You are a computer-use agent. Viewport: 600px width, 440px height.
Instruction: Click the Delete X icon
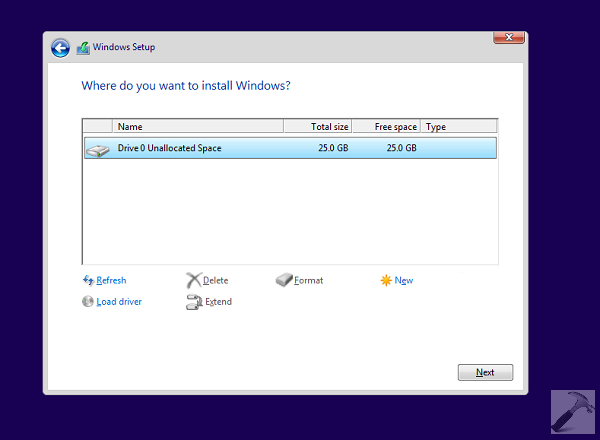pyautogui.click(x=194, y=280)
